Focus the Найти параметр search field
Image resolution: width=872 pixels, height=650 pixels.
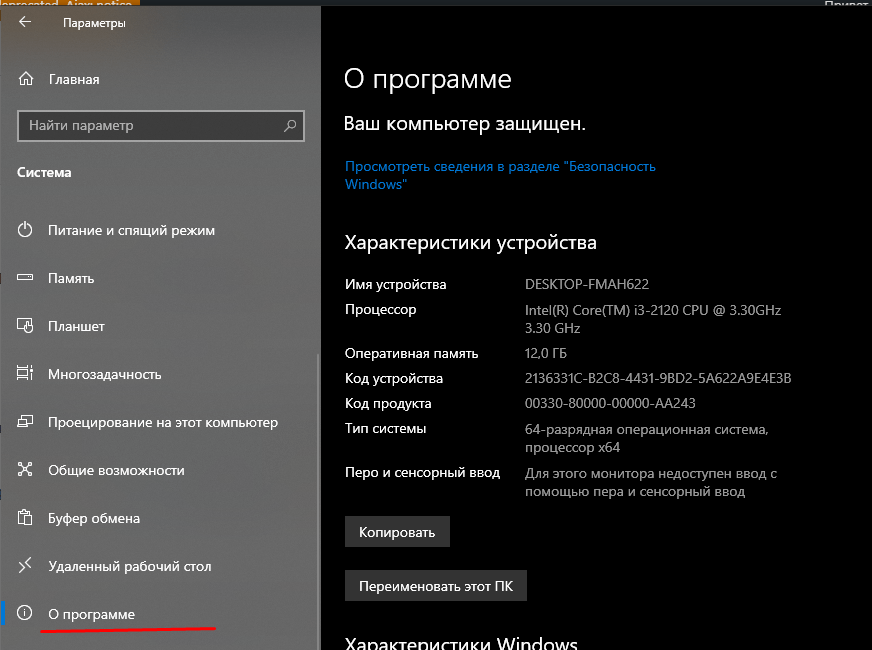pos(150,126)
